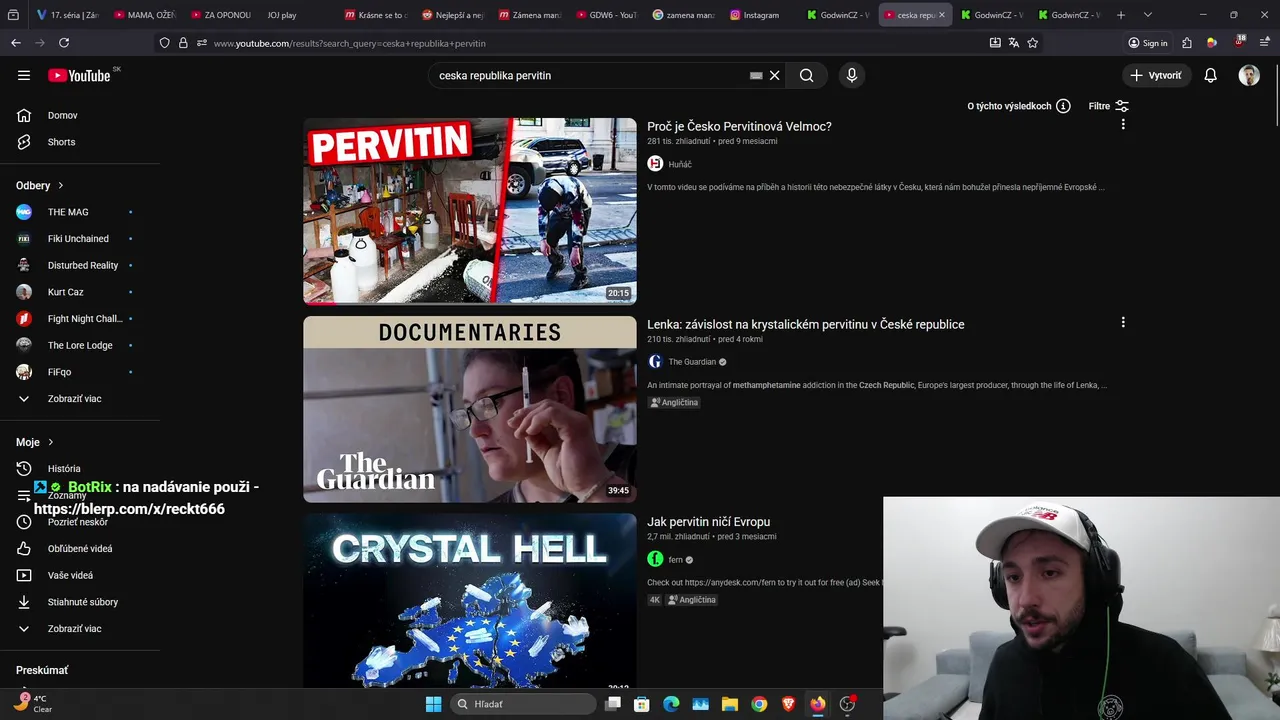Open Fiki Unchained subscription

80,239
